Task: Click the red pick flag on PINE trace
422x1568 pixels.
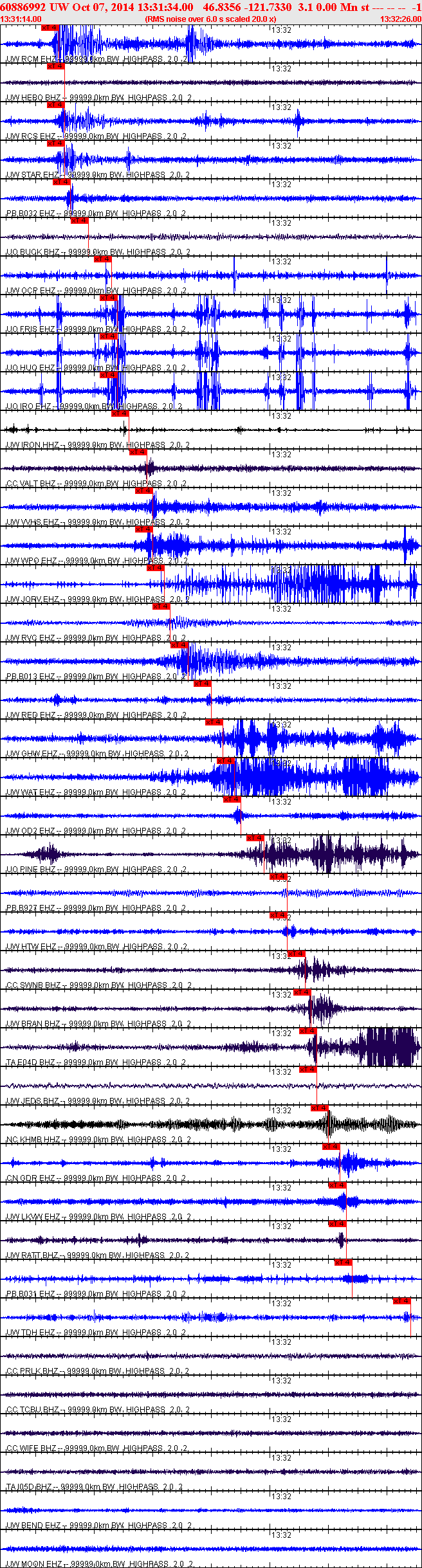Action: click(x=255, y=838)
